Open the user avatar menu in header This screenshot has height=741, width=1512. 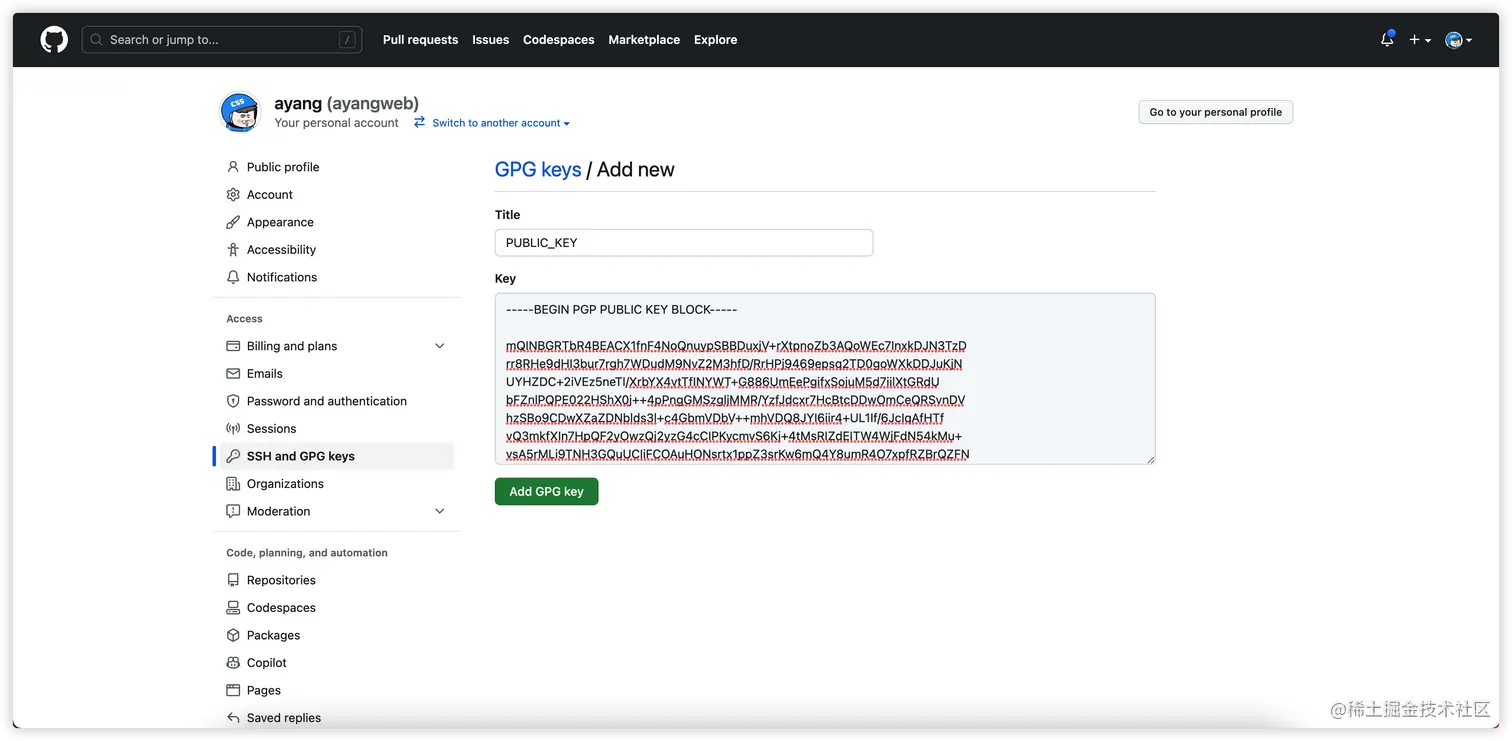(1459, 40)
